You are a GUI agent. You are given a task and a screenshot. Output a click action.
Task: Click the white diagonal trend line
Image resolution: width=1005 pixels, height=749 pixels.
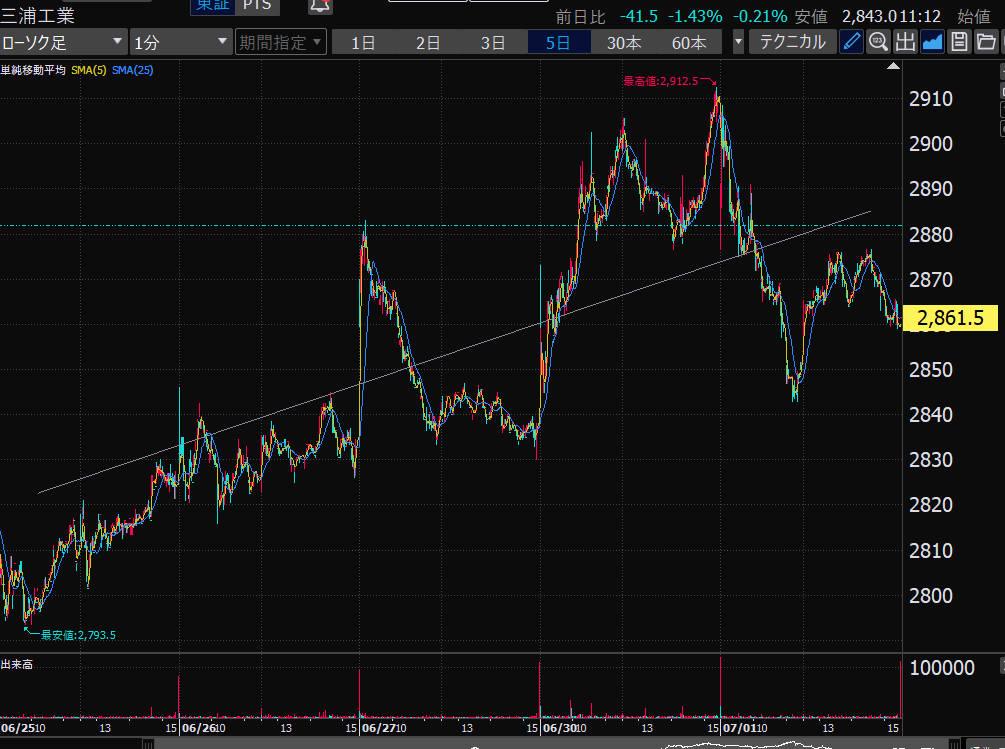click(454, 352)
